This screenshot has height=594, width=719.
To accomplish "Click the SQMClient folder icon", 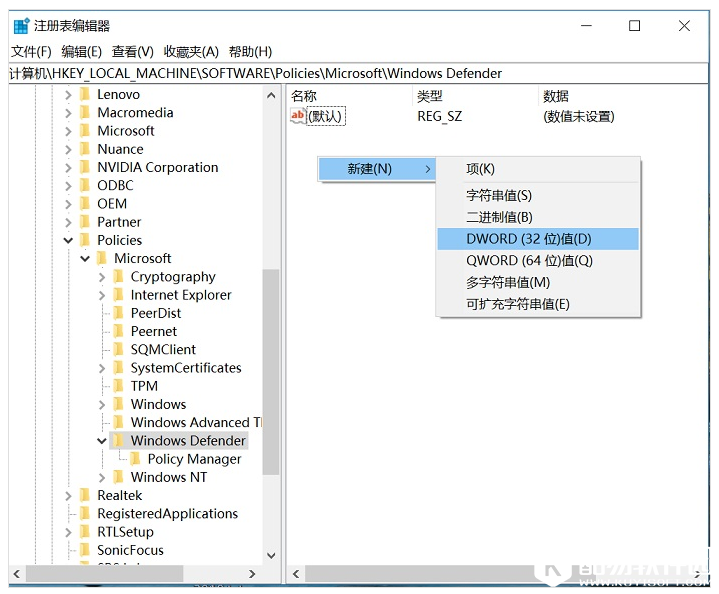I will pyautogui.click(x=118, y=350).
